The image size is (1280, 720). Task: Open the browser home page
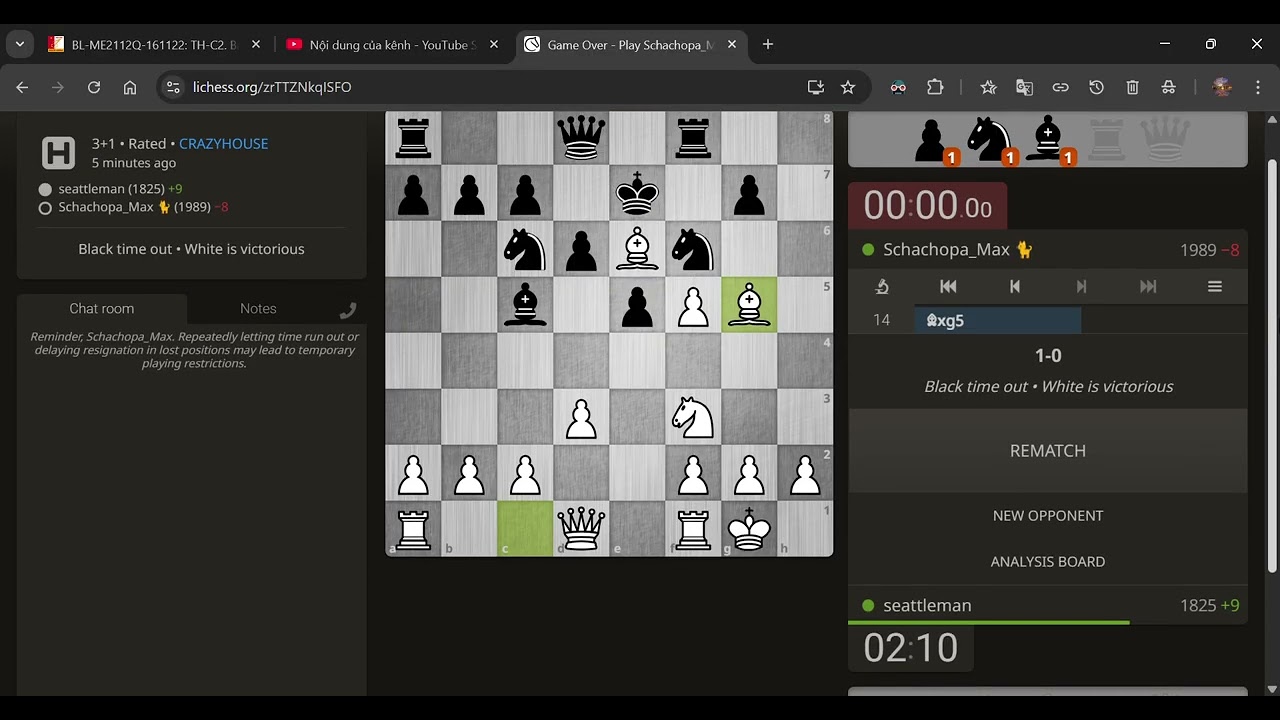click(130, 87)
